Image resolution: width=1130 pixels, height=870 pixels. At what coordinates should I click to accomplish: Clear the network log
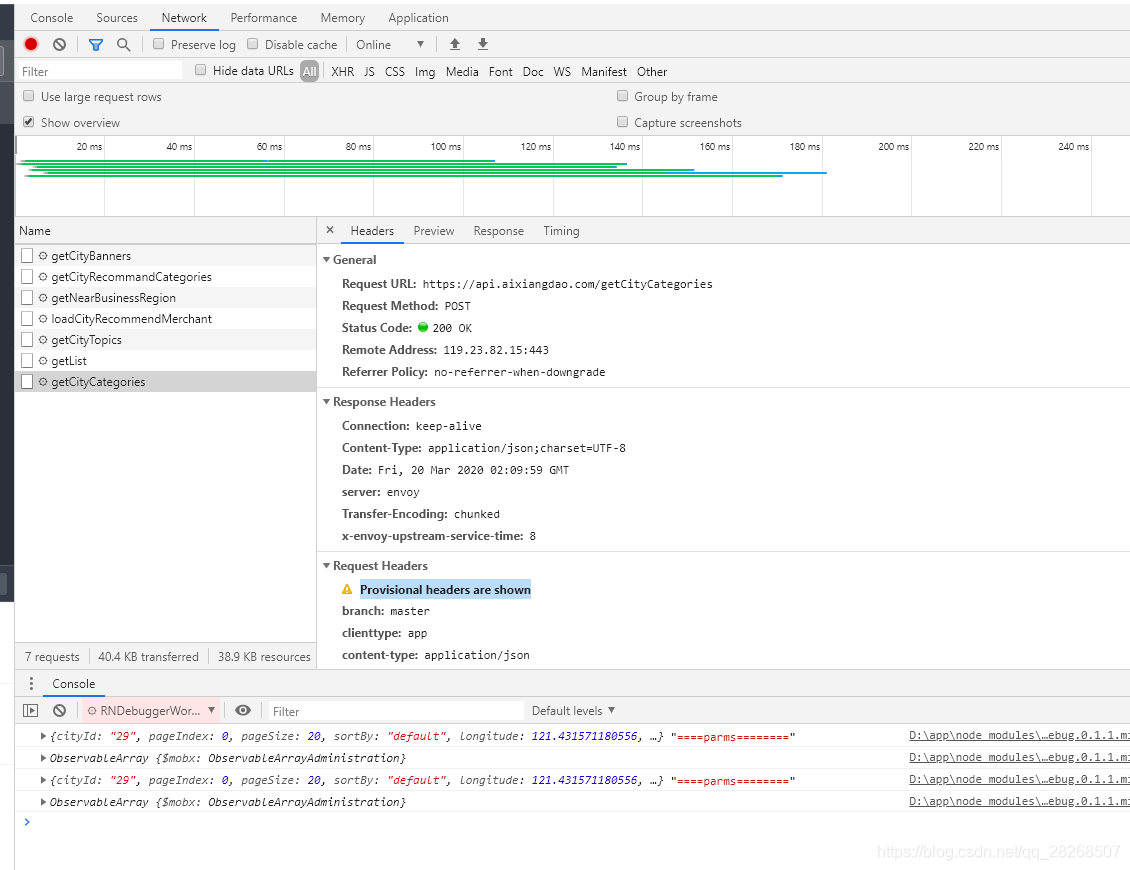click(60, 44)
